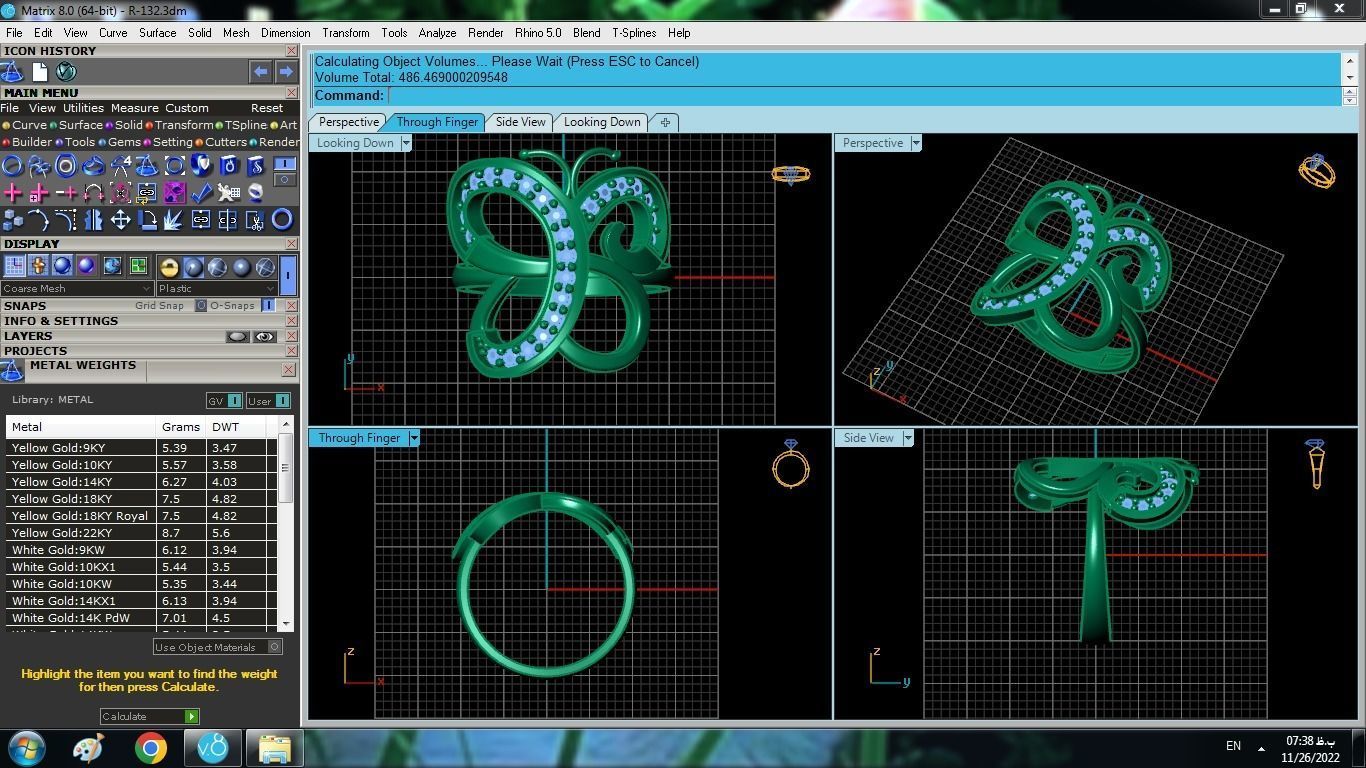Click in the Command input field

click(x=864, y=96)
